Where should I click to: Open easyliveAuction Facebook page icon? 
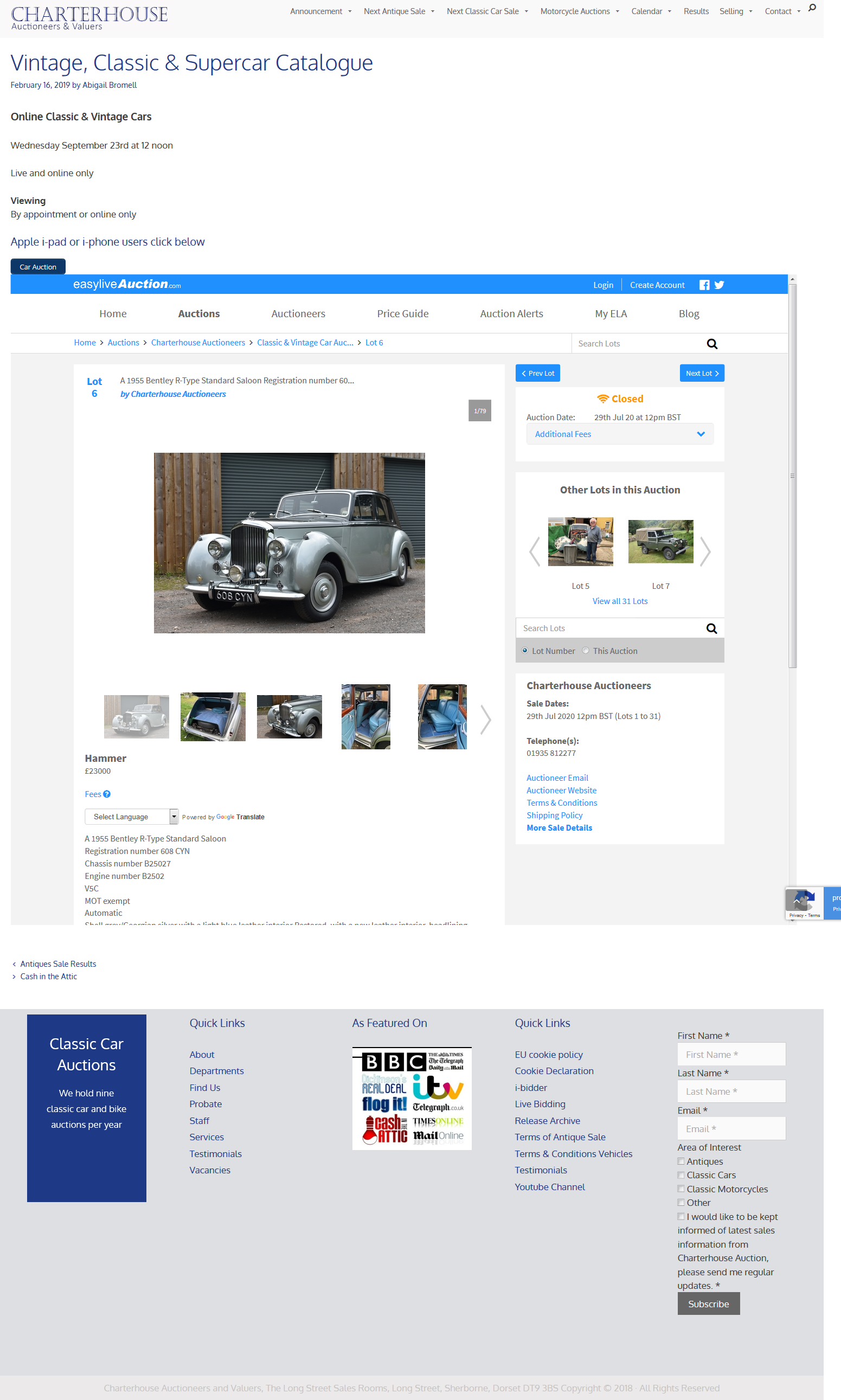(x=704, y=285)
